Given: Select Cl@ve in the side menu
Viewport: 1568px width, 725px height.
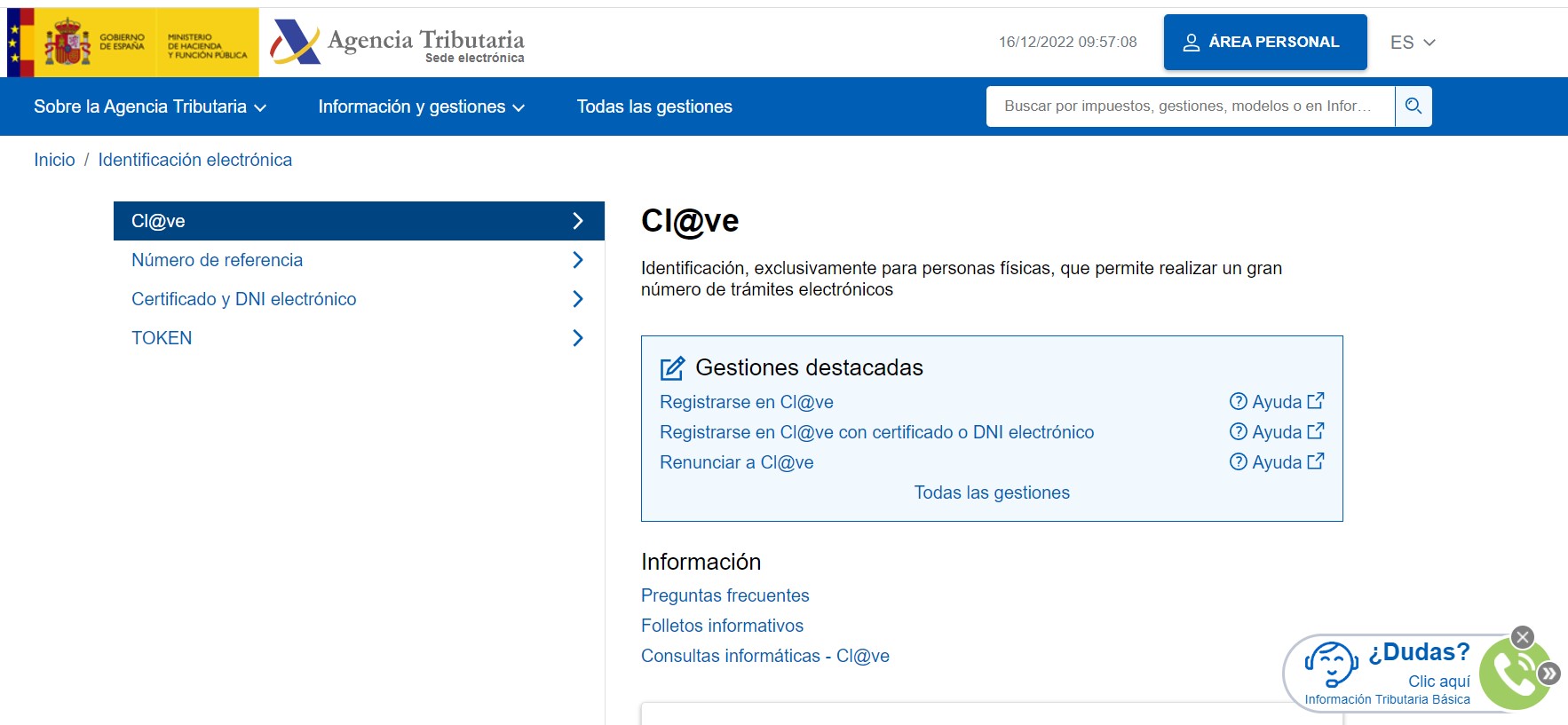Looking at the screenshot, I should (359, 221).
